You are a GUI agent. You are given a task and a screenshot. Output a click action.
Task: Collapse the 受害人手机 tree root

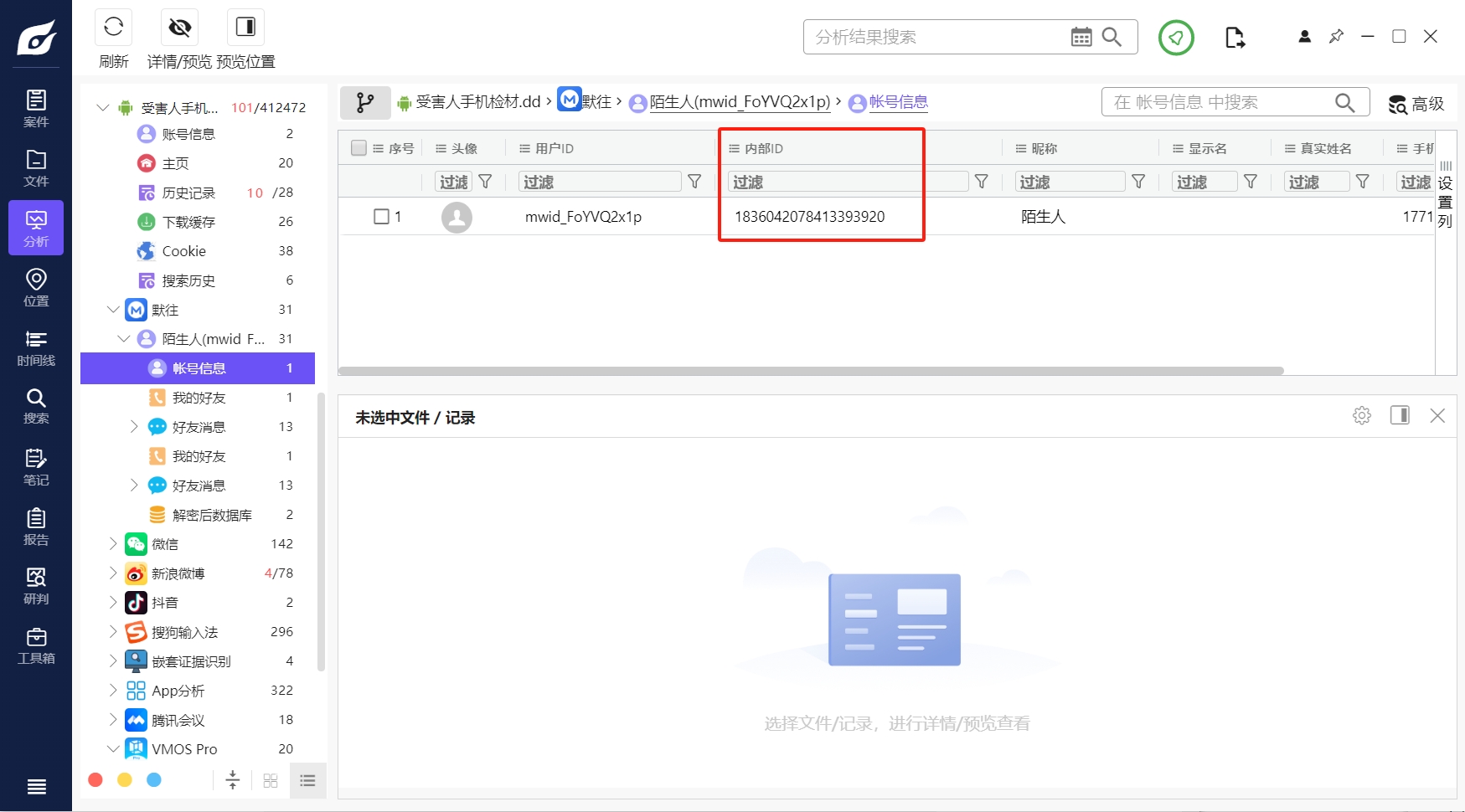(x=103, y=107)
